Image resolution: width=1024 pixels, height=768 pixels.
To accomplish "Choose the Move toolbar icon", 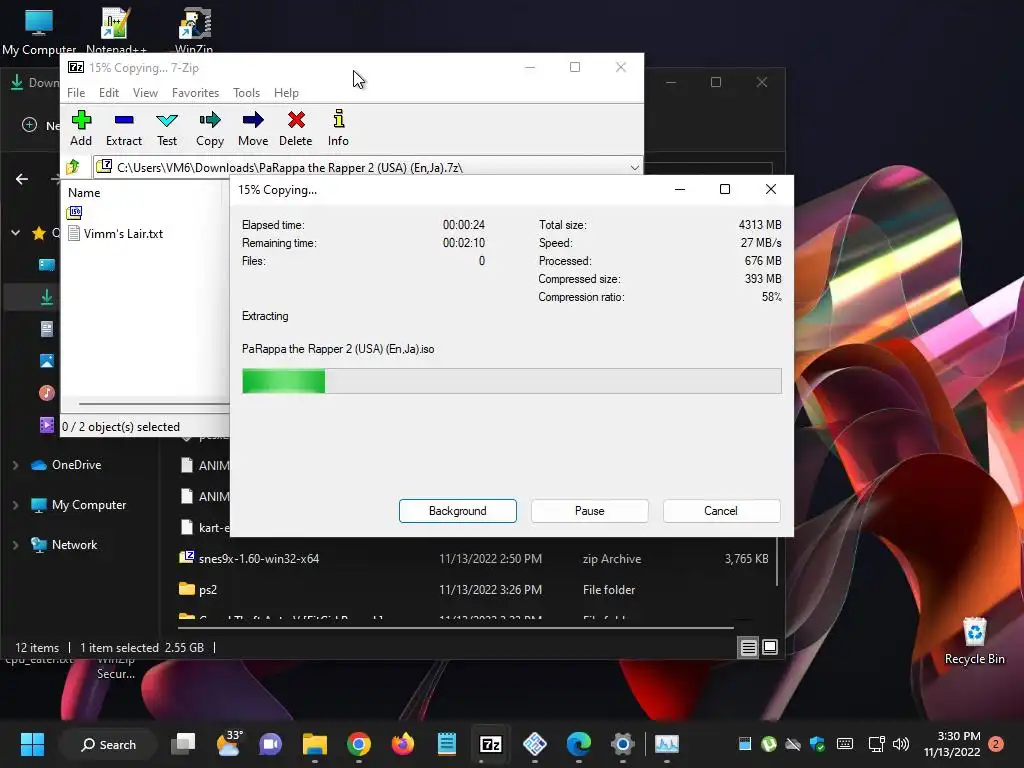I will pos(253,128).
